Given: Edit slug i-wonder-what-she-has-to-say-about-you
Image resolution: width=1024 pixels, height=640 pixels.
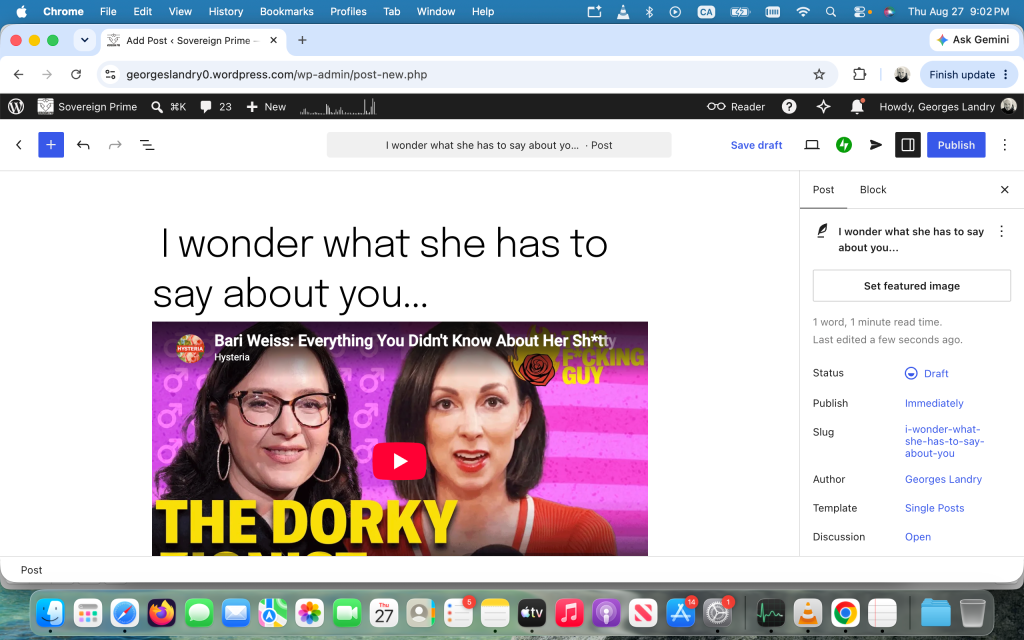Looking at the screenshot, I should click(944, 441).
